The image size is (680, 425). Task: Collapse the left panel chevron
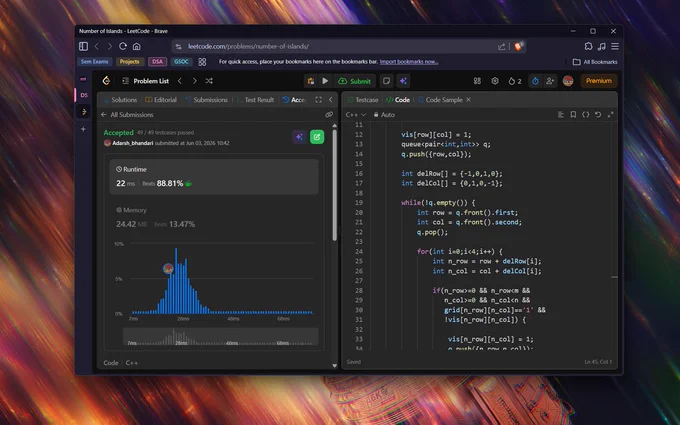330,100
